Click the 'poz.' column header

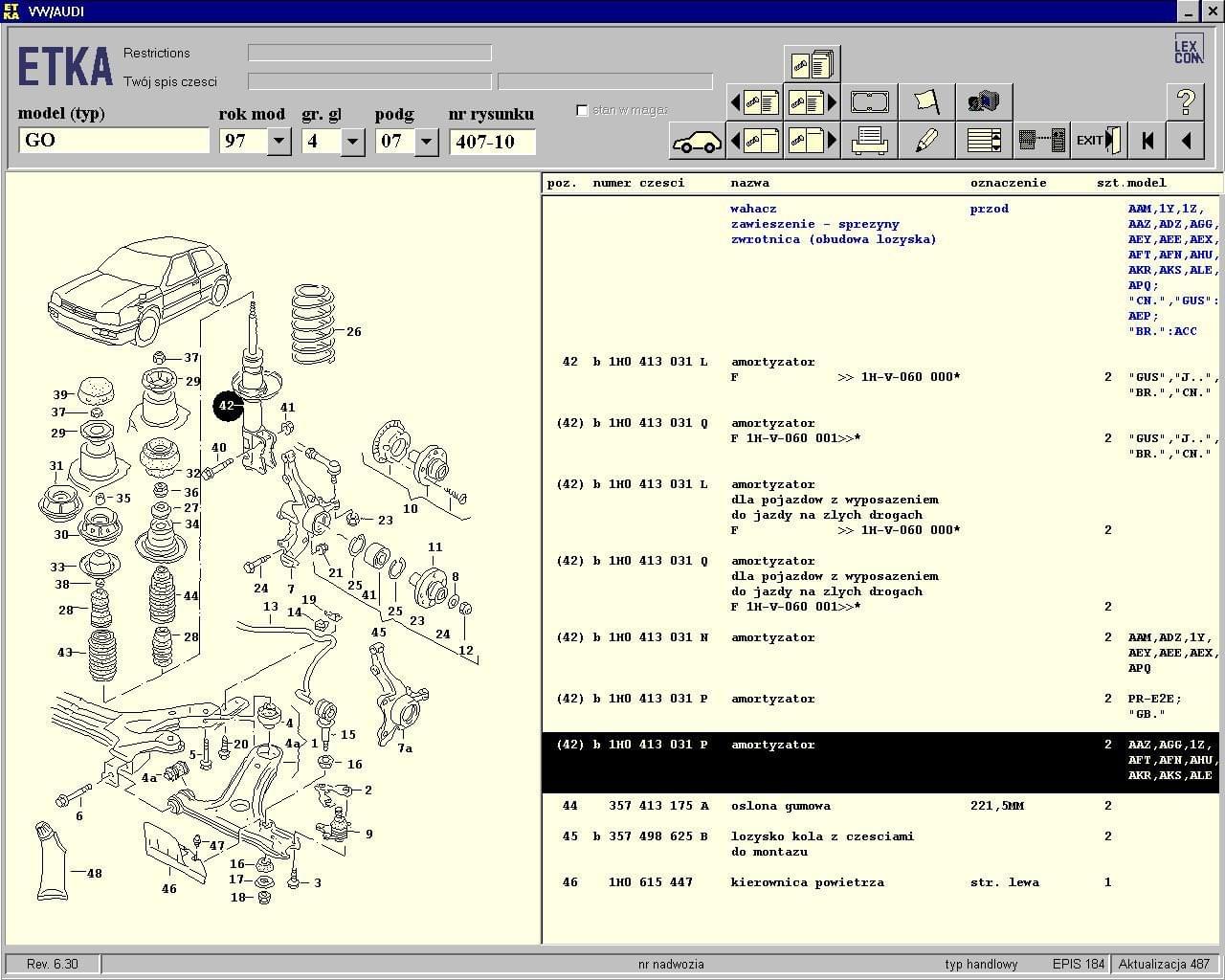[562, 183]
